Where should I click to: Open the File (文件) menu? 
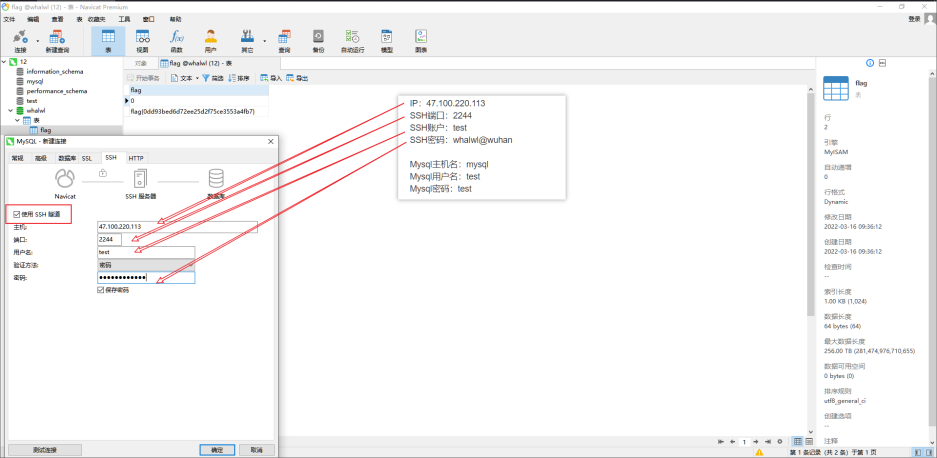pos(9,19)
